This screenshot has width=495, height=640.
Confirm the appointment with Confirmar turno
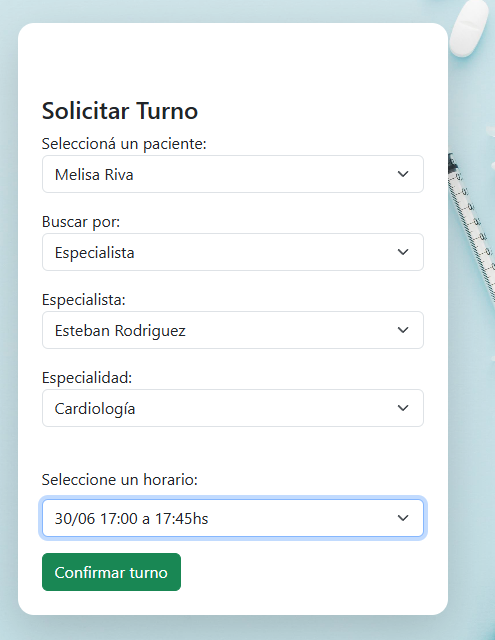[x=111, y=572]
